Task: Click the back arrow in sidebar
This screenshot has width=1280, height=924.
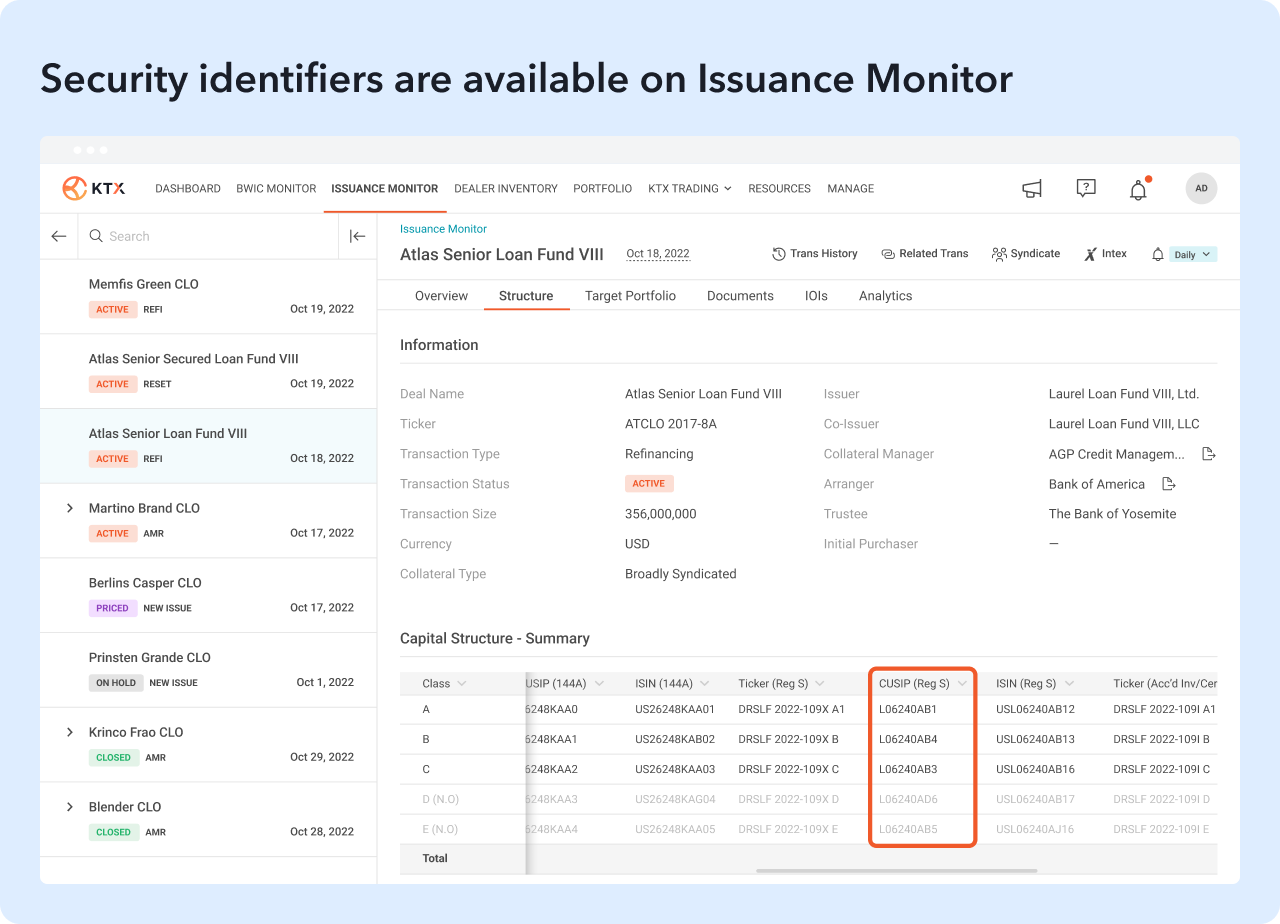Action: pyautogui.click(x=59, y=236)
